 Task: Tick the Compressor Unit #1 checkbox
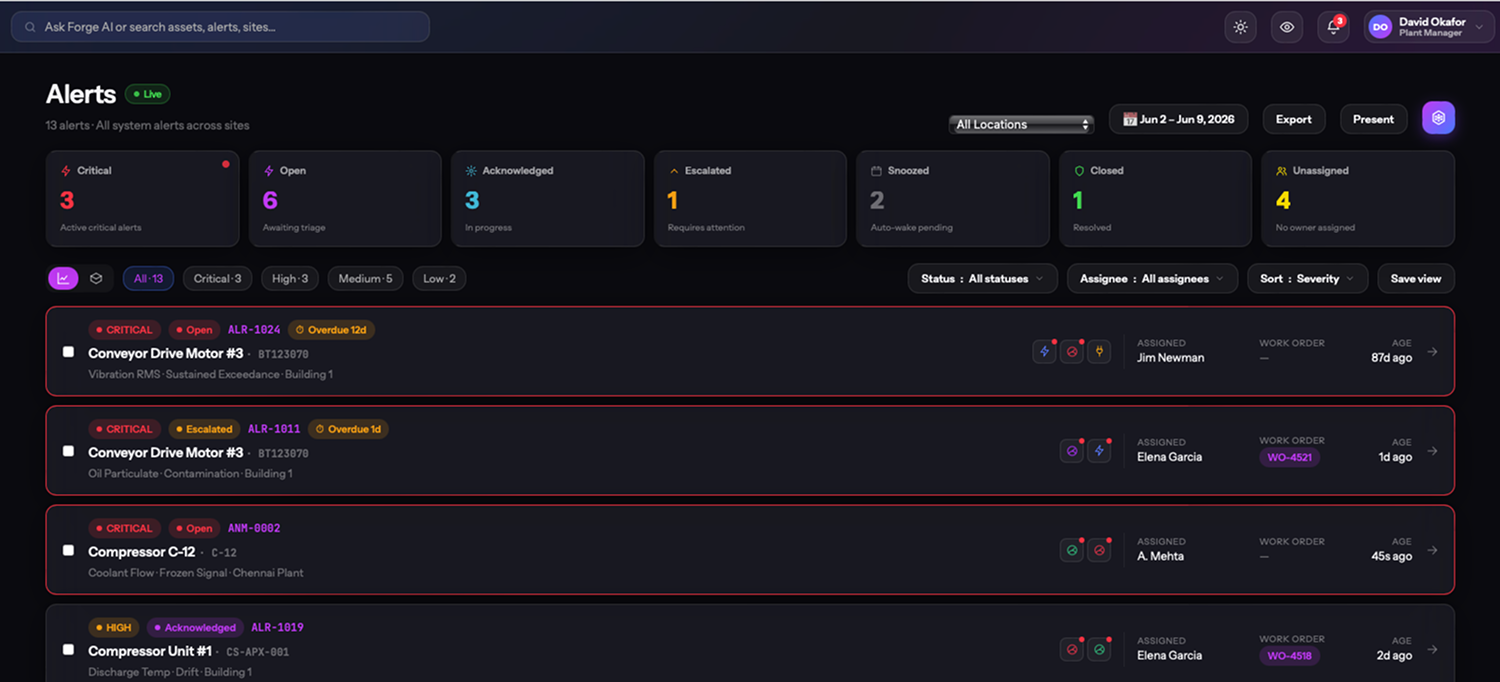click(68, 649)
